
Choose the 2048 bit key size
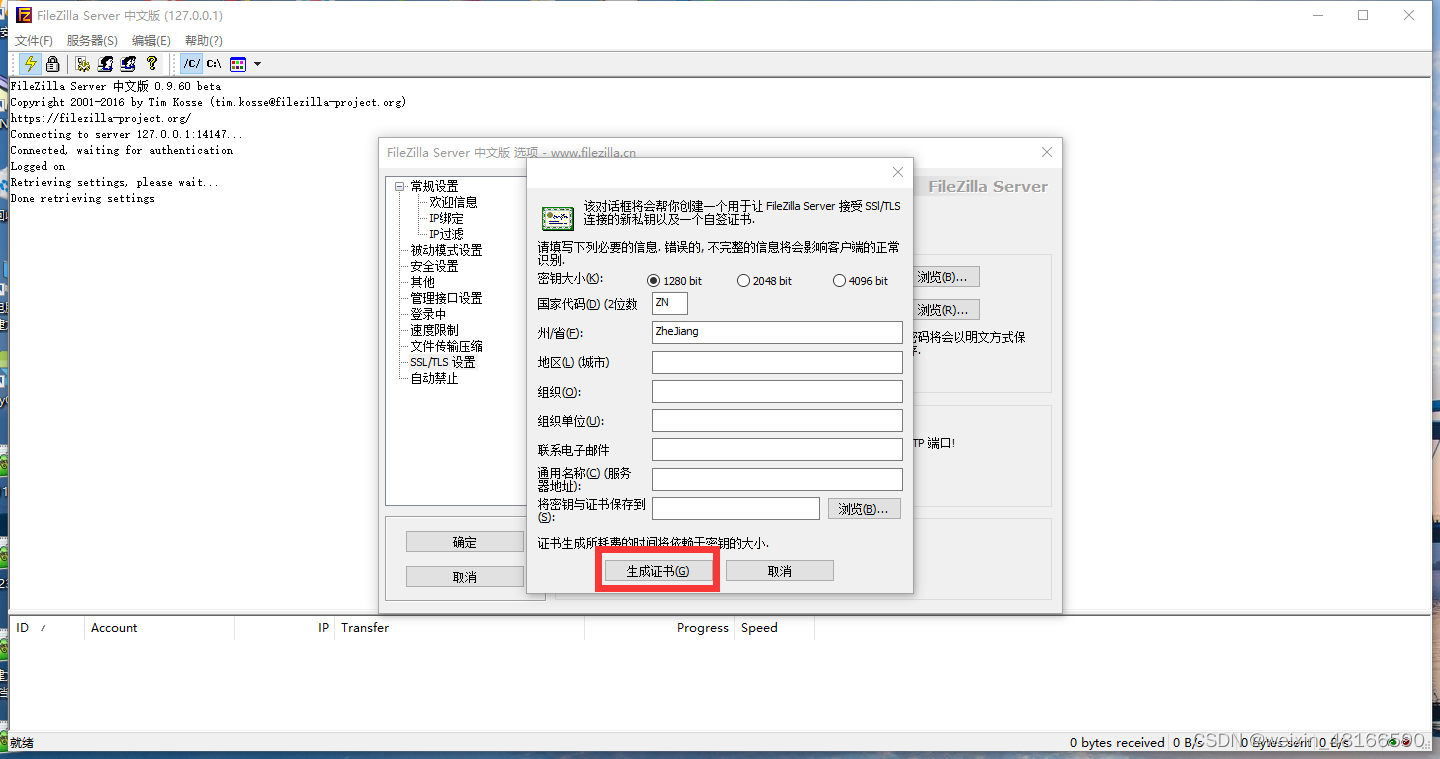pos(764,281)
